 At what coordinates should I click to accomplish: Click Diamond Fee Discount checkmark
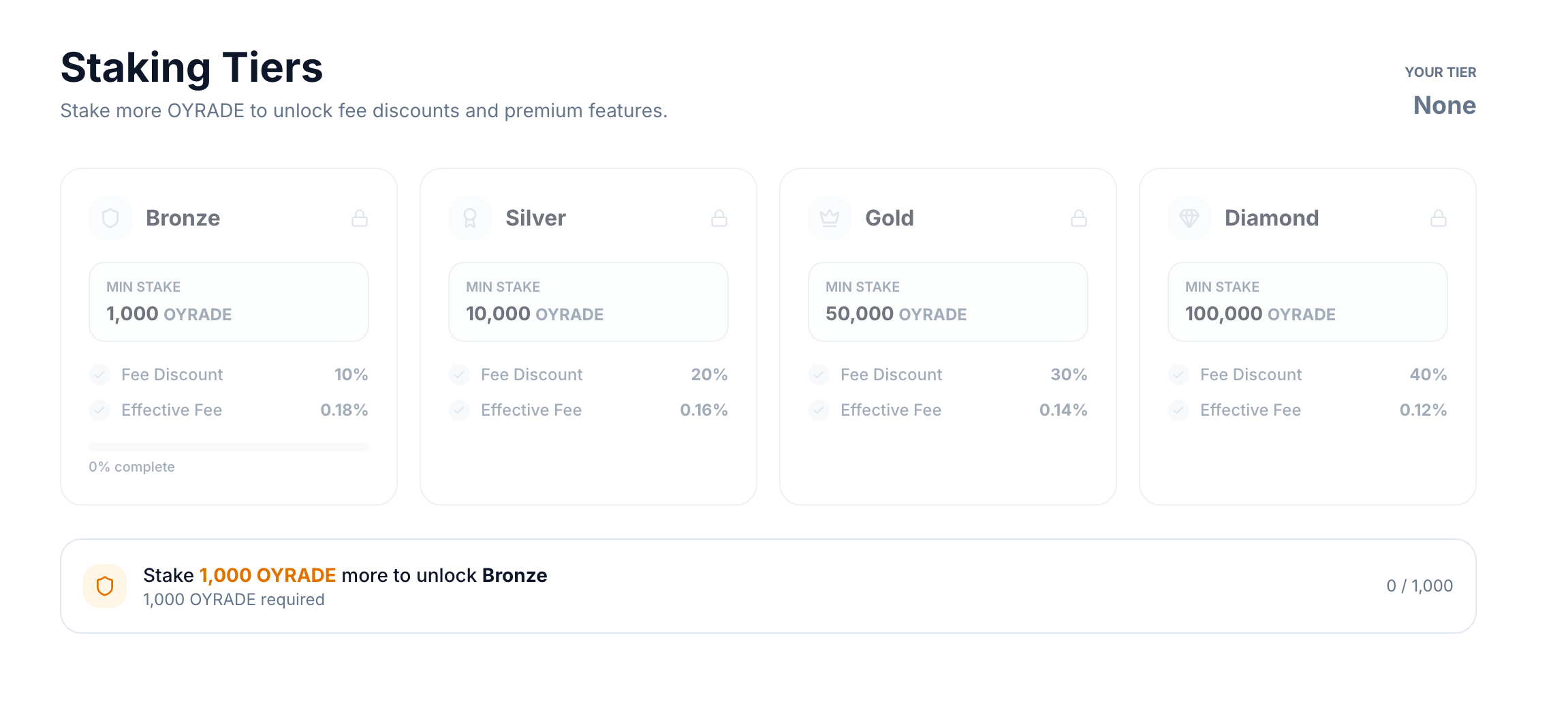(1178, 374)
